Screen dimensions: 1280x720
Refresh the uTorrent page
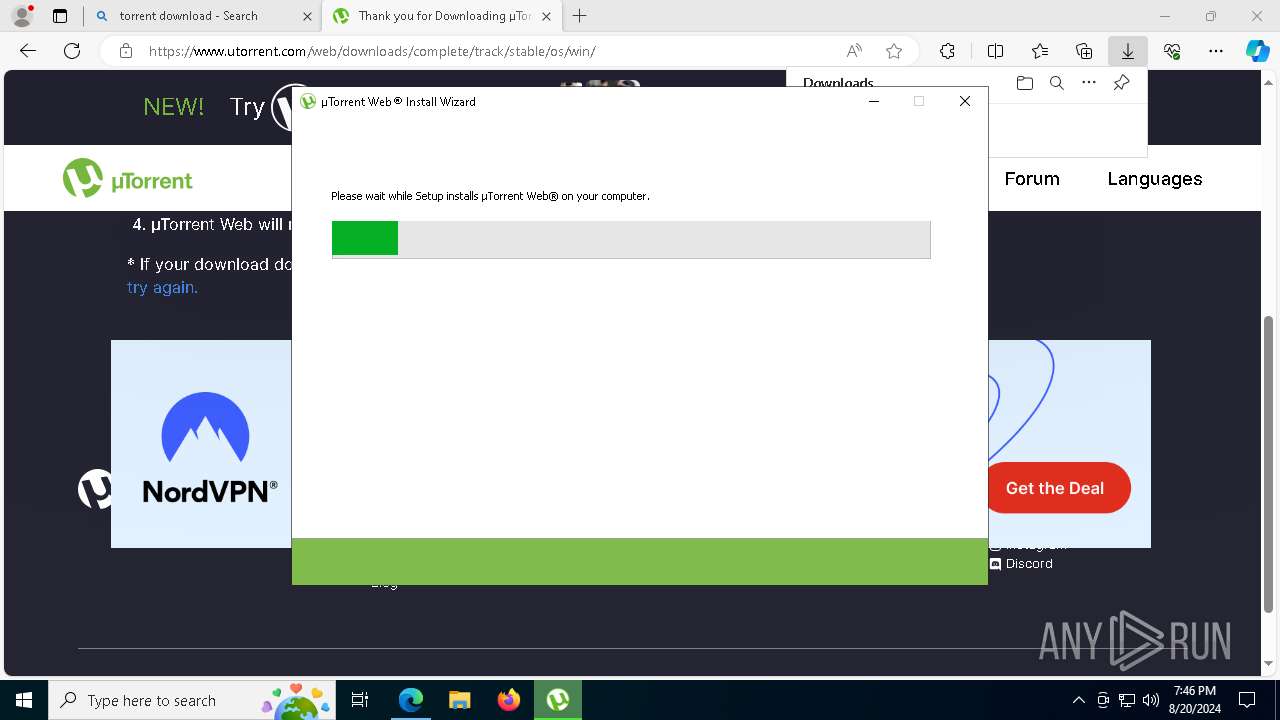click(72, 51)
